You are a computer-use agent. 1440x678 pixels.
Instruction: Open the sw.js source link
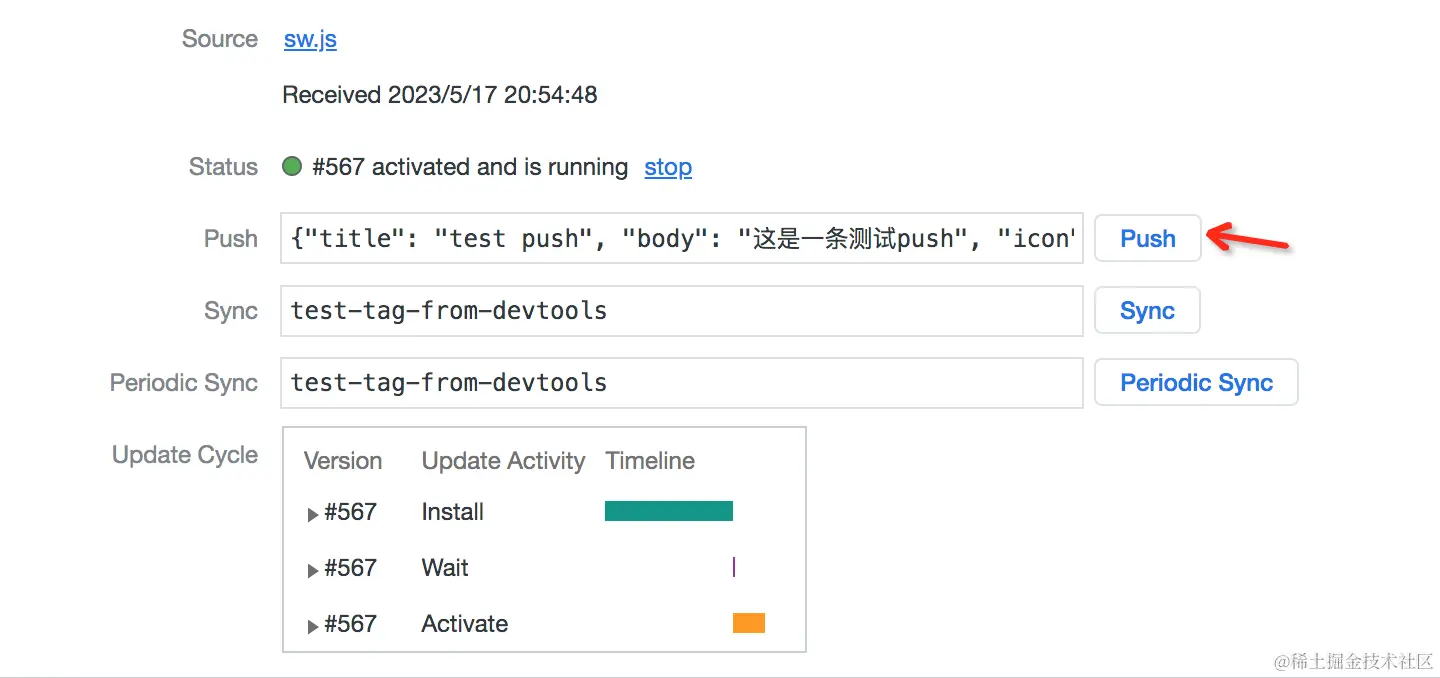[310, 39]
